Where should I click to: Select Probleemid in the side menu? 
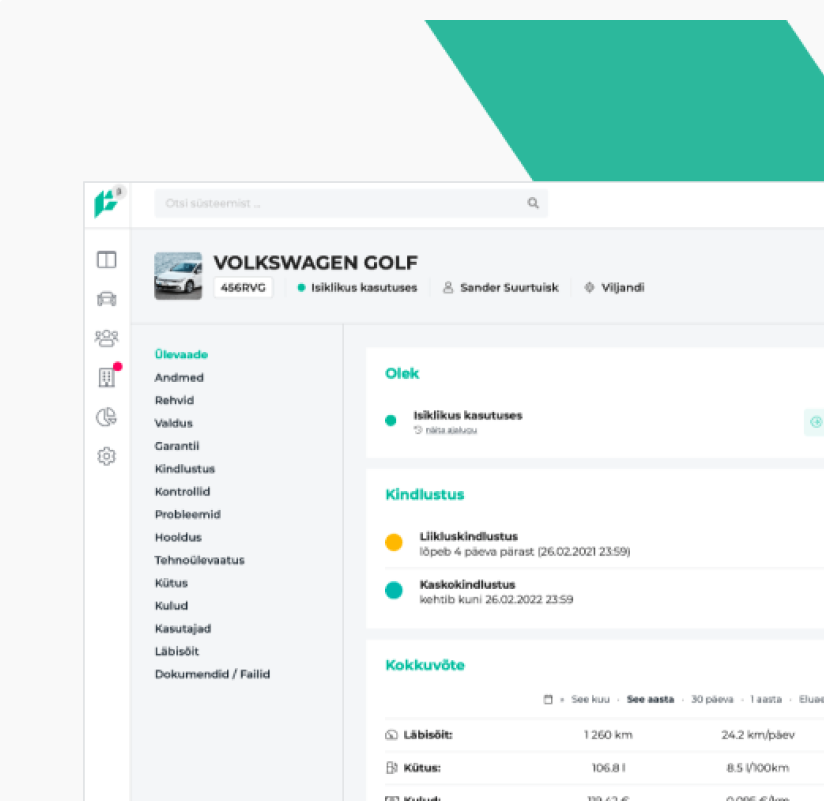click(188, 515)
